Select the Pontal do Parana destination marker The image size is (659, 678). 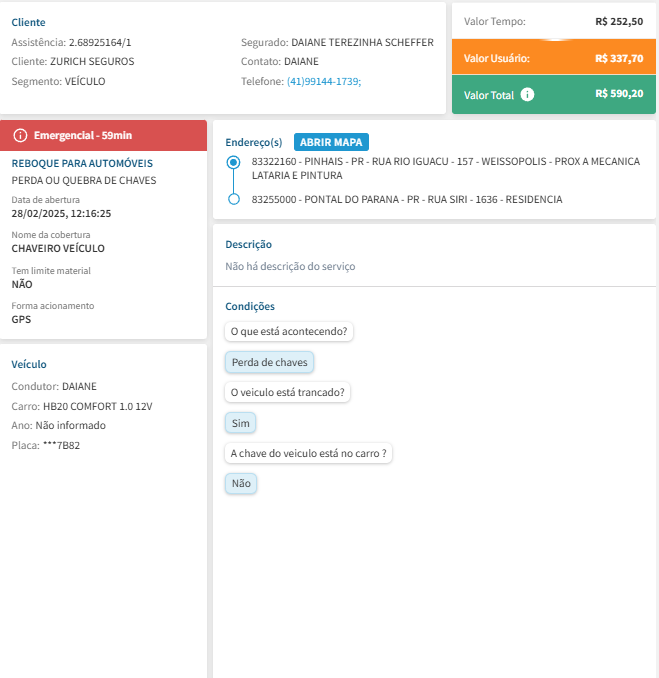pyautogui.click(x=234, y=199)
